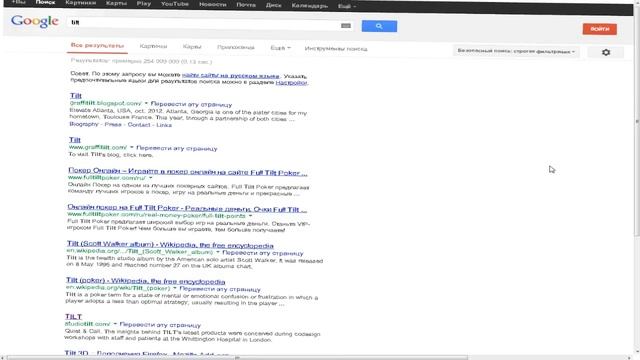This screenshot has height=360, width=640.
Task: Open dropdown arrow next to graffitilt.blogspot.com URL
Action: (146, 103)
